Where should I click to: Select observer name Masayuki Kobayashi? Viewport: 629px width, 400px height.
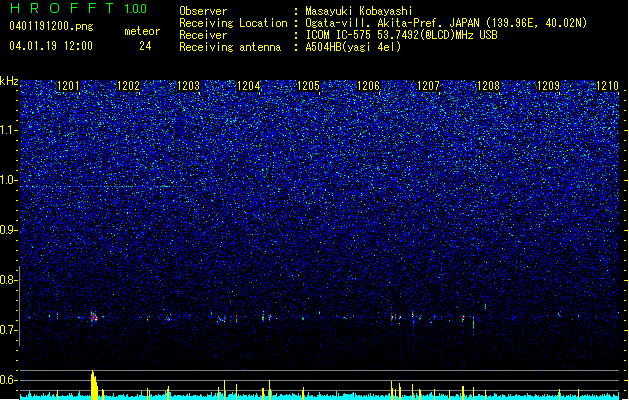tap(359, 11)
